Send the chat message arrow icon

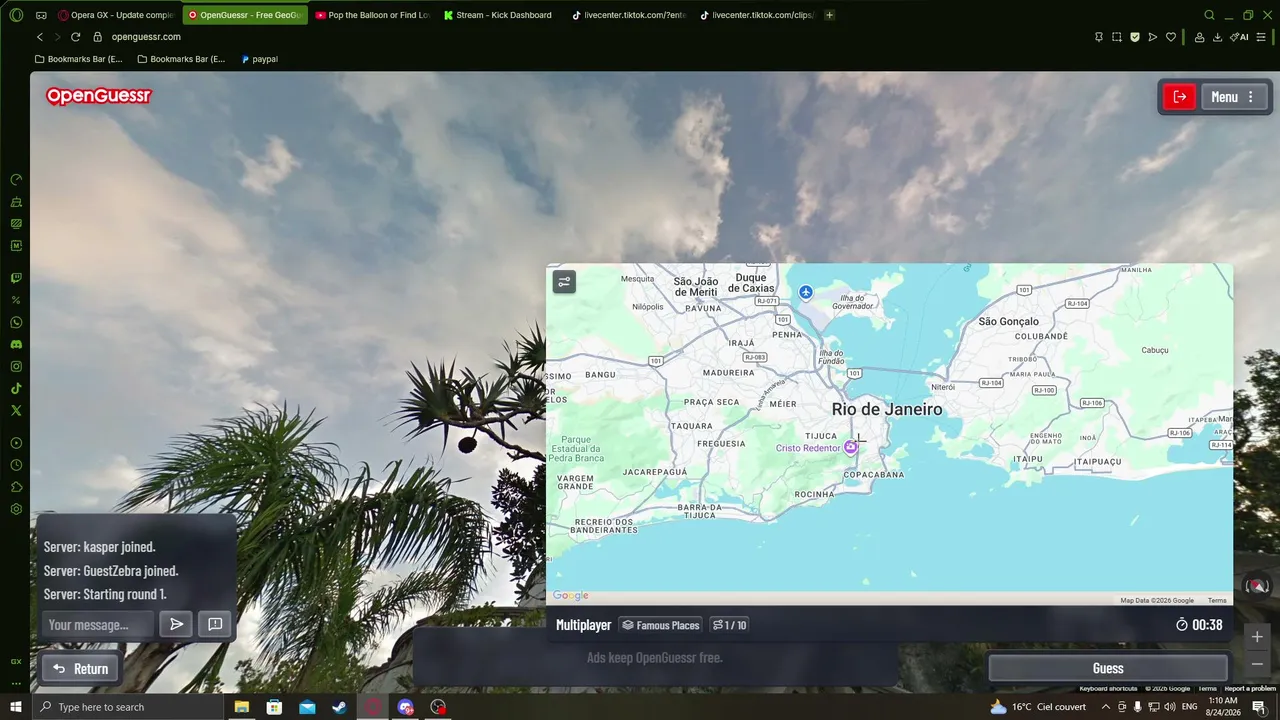pyautogui.click(x=176, y=625)
